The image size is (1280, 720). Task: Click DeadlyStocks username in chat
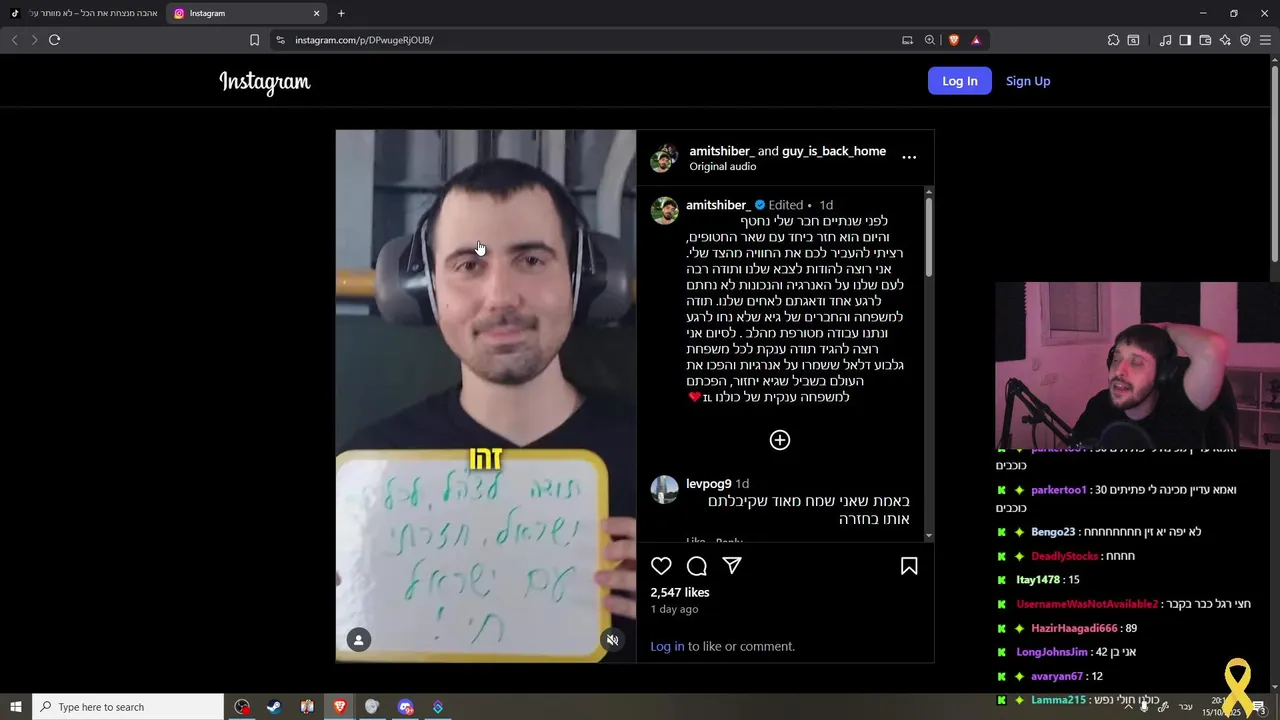1065,556
